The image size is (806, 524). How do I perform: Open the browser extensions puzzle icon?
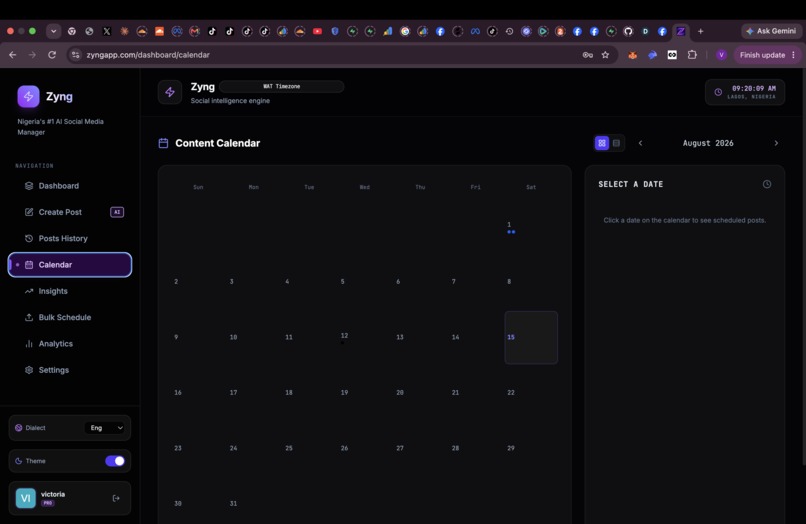pyautogui.click(x=692, y=55)
